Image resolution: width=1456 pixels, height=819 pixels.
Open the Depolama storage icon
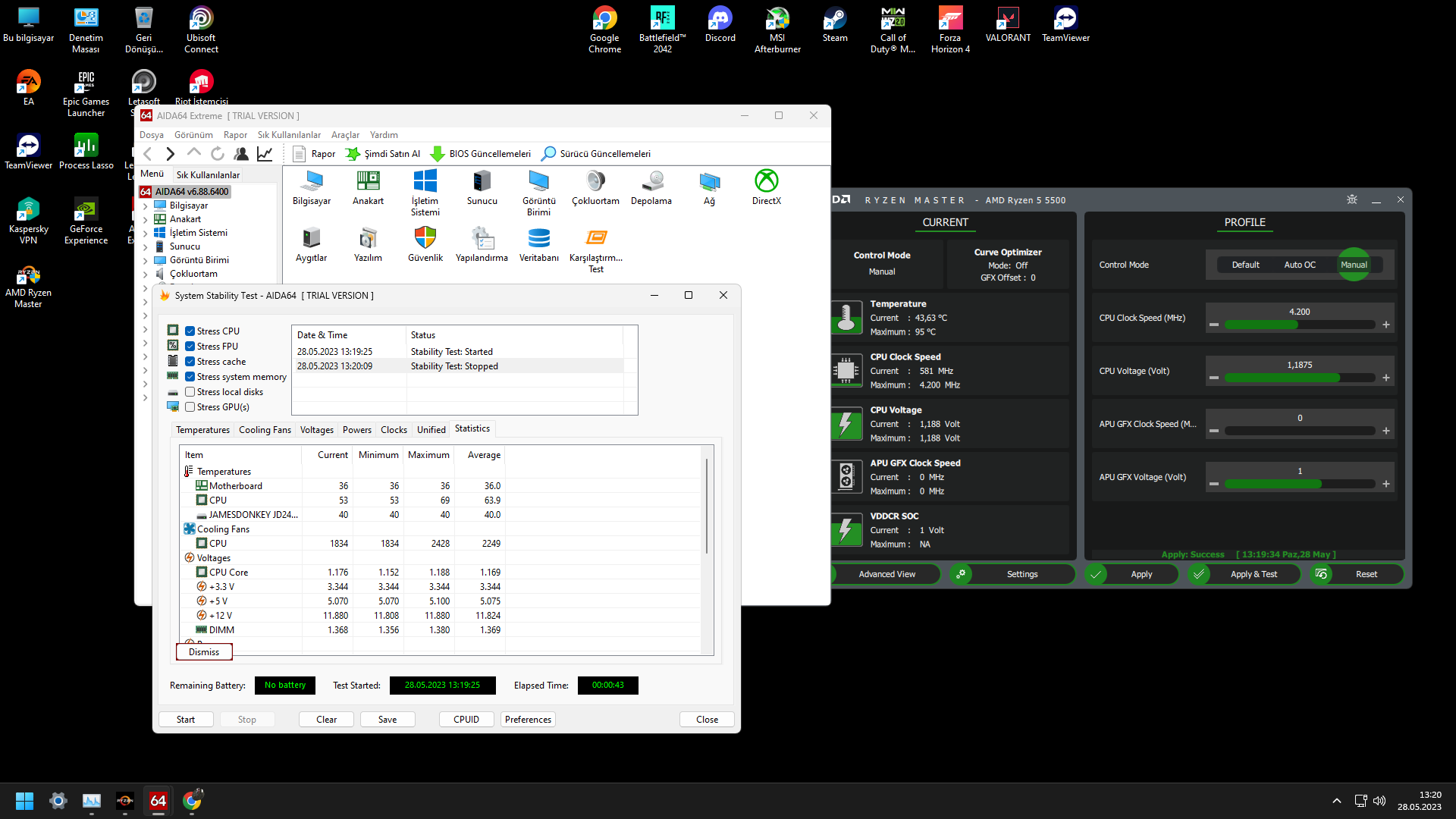[651, 182]
